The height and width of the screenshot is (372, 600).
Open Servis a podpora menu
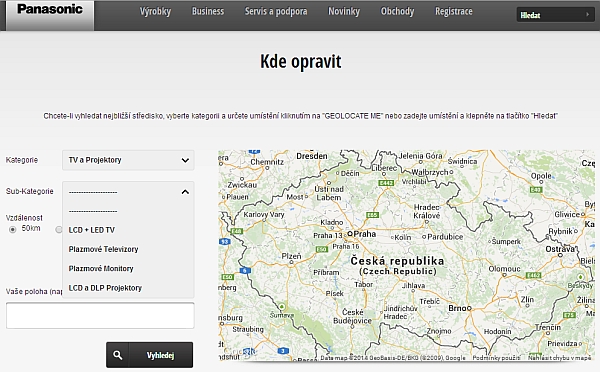pos(276,11)
